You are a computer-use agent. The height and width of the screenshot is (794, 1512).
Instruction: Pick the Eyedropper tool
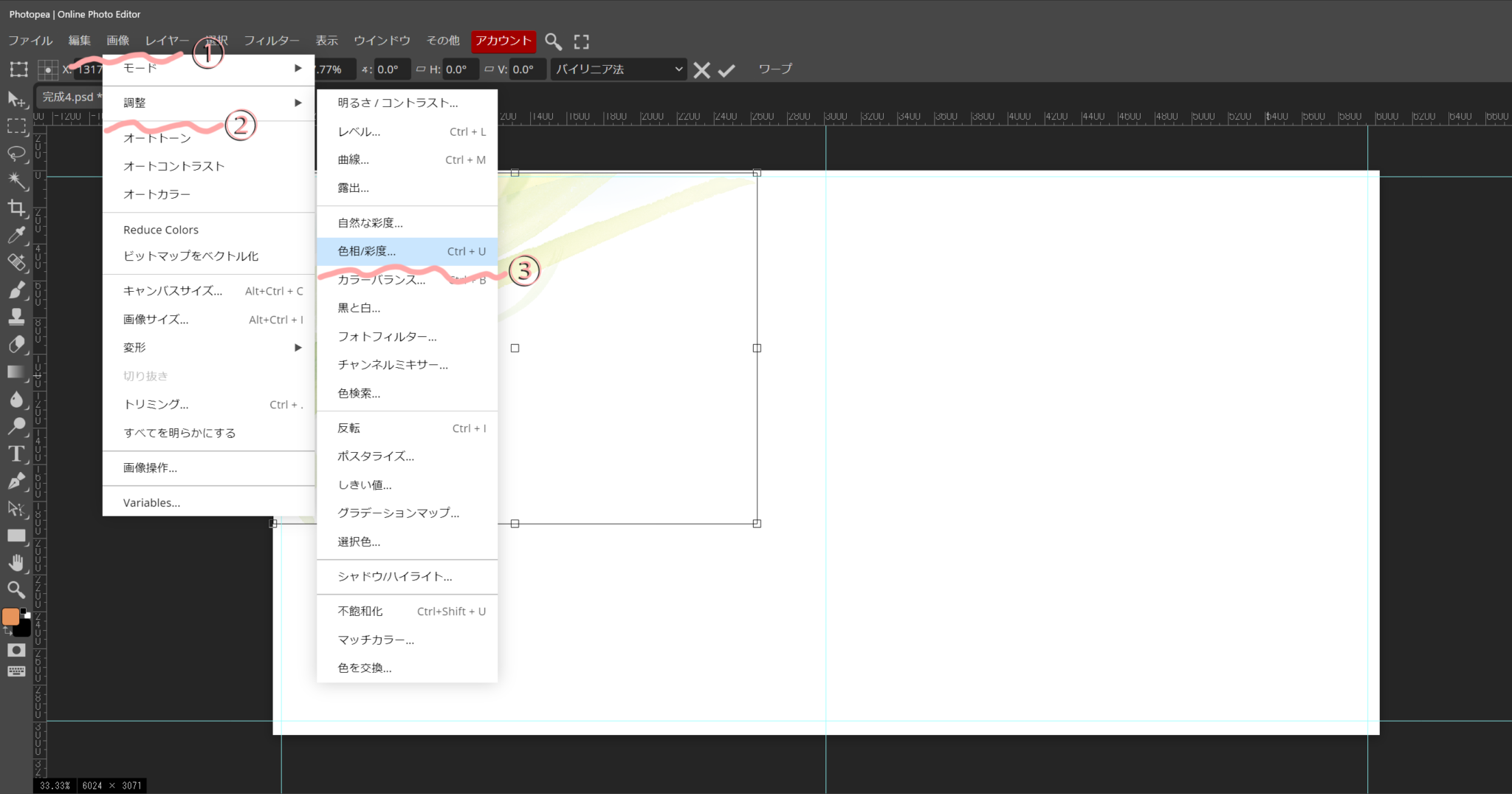click(x=17, y=234)
